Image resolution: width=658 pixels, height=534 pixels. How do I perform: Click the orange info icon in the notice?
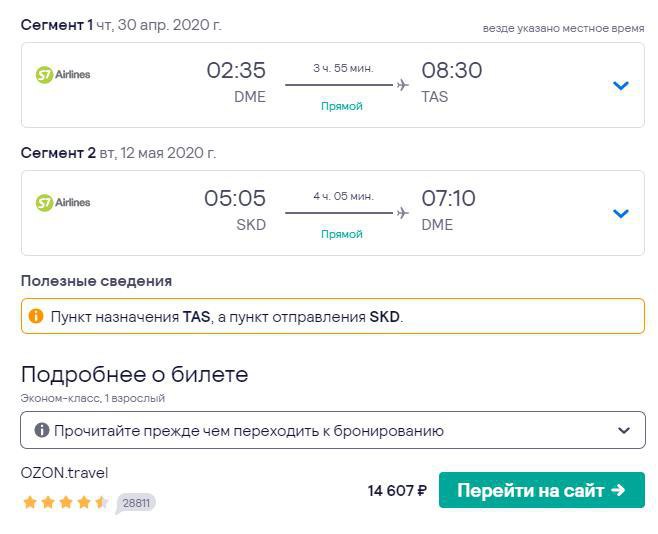point(36,316)
